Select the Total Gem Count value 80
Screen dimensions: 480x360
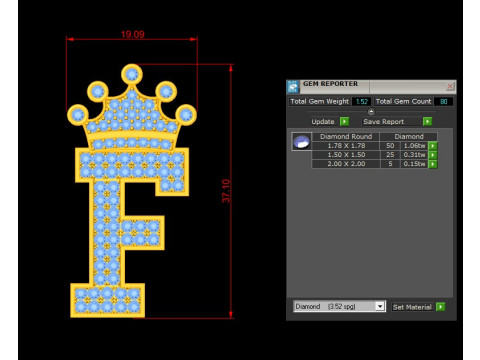point(444,101)
